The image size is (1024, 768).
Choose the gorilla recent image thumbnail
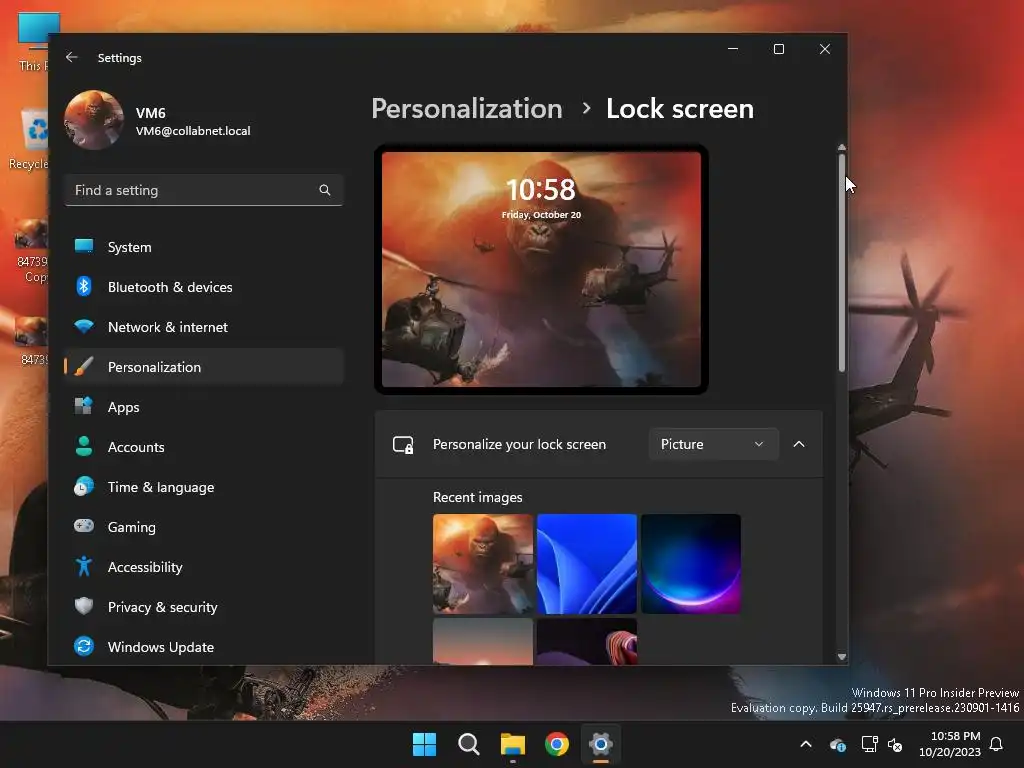tap(483, 564)
